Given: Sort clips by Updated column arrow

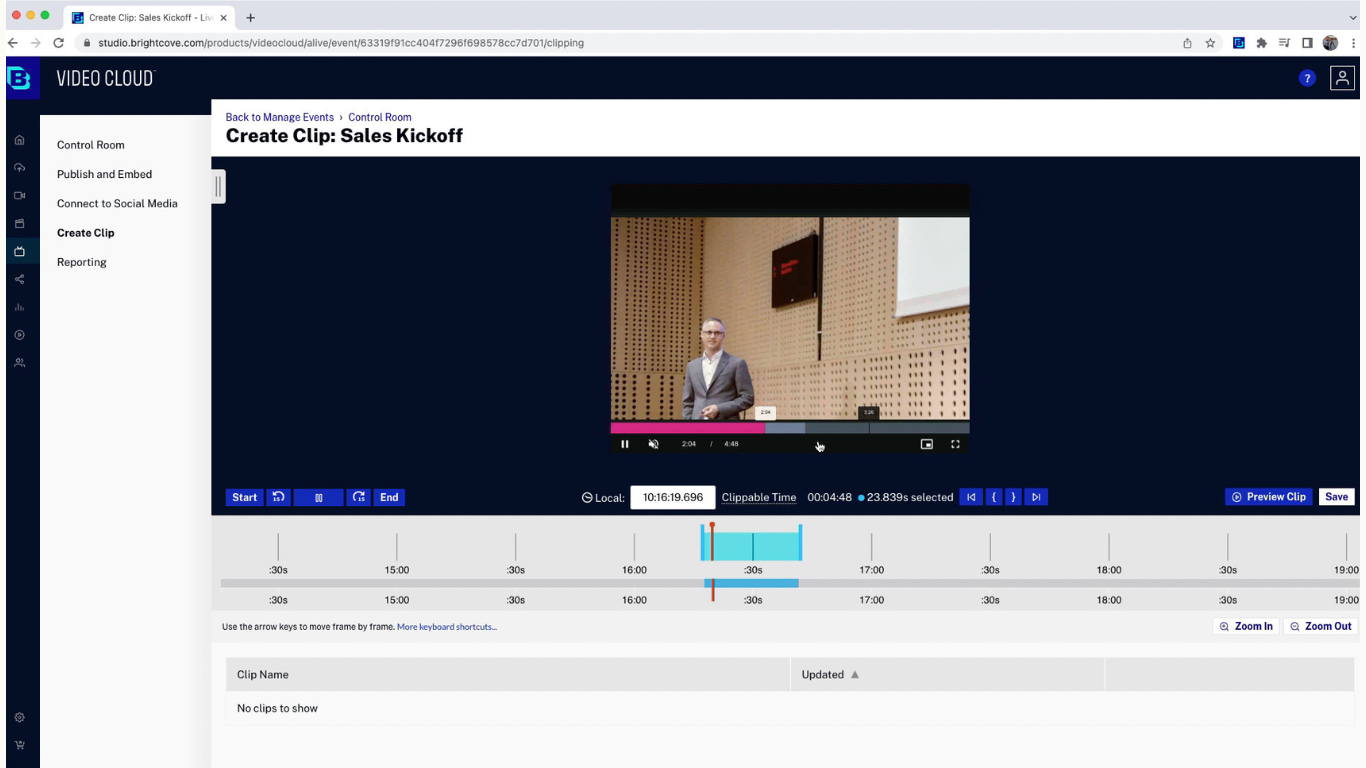Looking at the screenshot, I should pyautogui.click(x=855, y=675).
